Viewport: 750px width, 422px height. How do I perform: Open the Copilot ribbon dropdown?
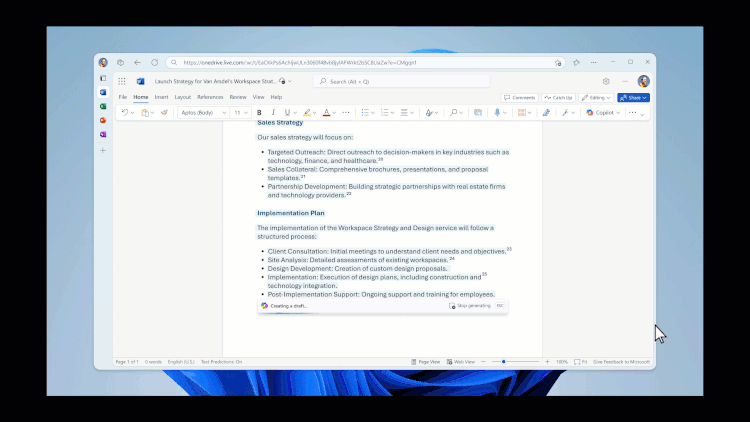(603, 112)
